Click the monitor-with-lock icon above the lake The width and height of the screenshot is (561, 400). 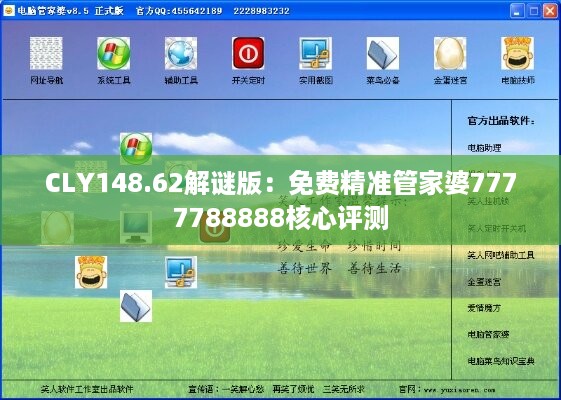[x=181, y=272]
